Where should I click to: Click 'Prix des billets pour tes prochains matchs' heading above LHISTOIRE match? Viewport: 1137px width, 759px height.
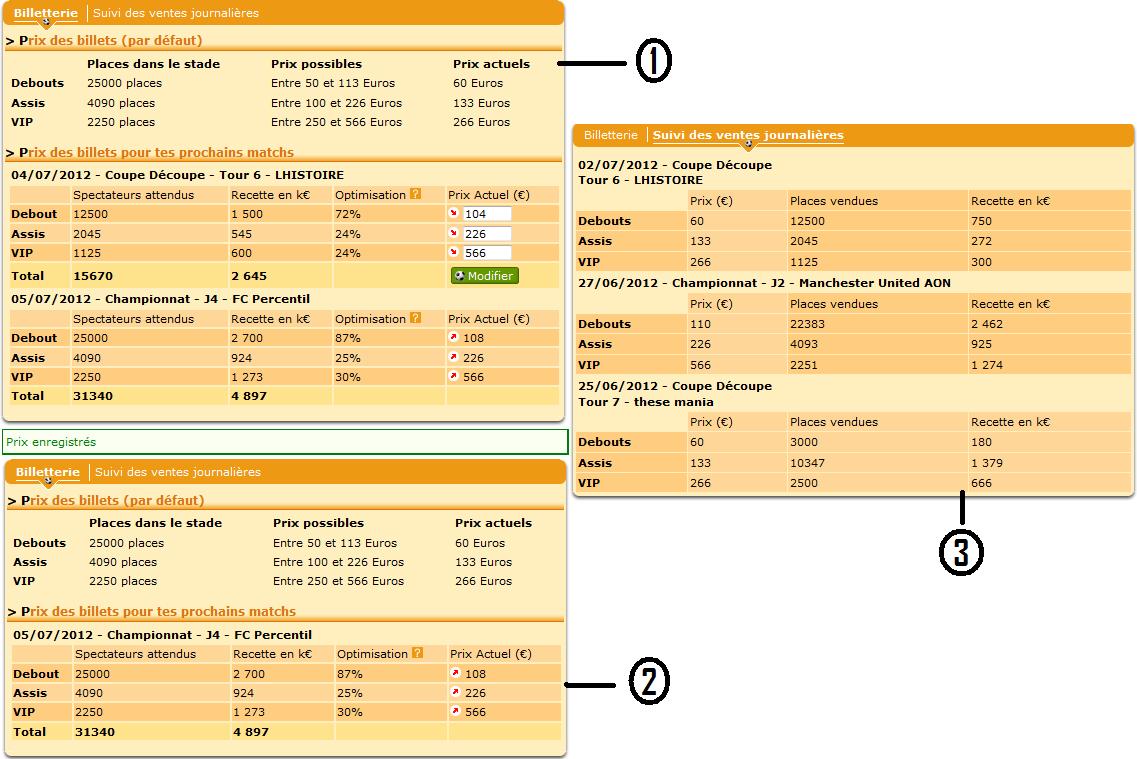[156, 152]
